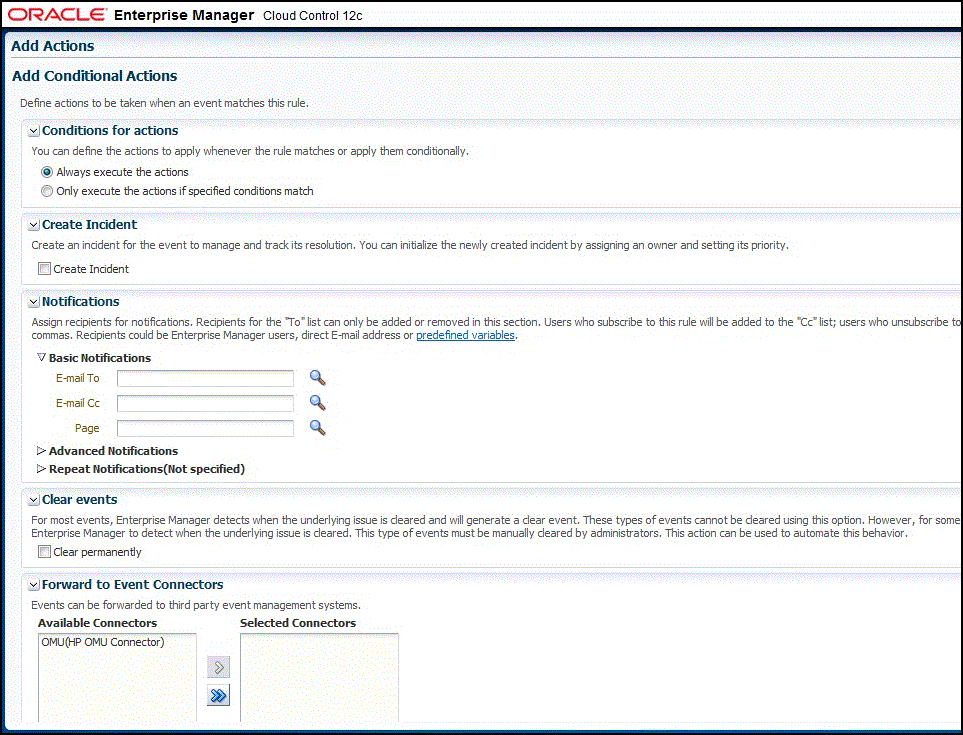Select 'Always execute the actions' option
This screenshot has height=735, width=963.
pyautogui.click(x=46, y=171)
